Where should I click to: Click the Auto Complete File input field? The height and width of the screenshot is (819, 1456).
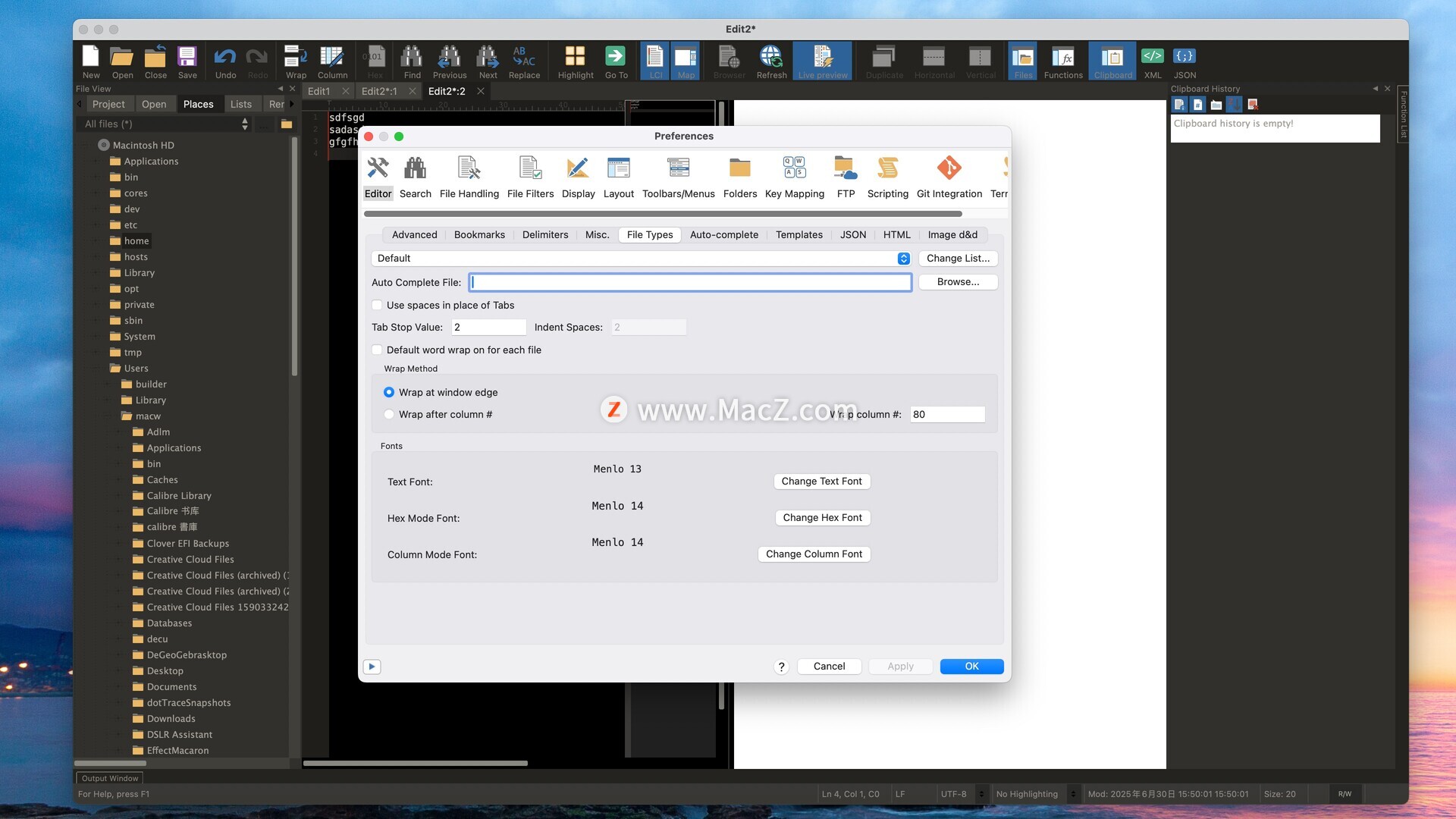(x=690, y=282)
